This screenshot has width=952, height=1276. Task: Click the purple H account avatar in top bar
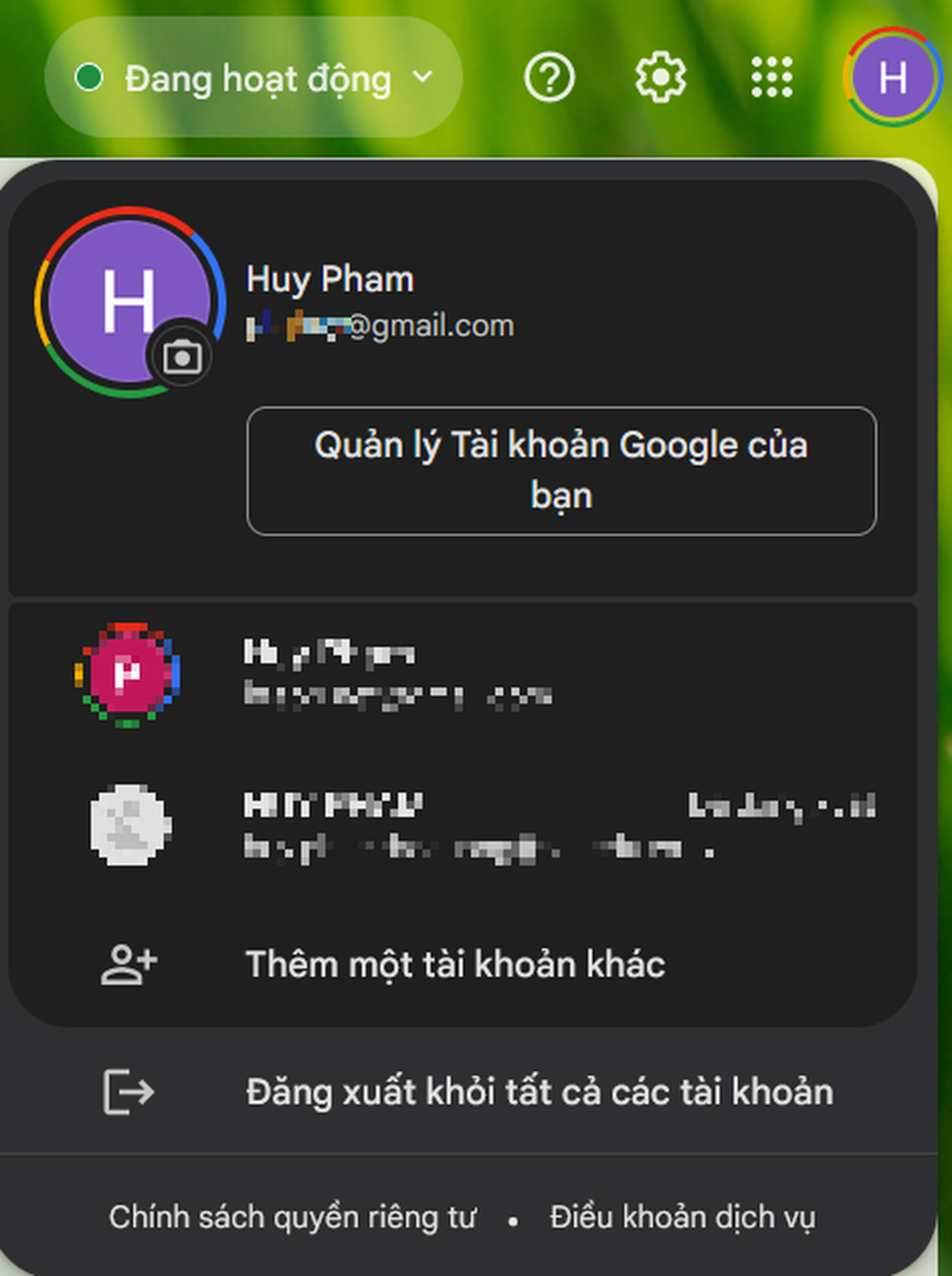coord(893,77)
